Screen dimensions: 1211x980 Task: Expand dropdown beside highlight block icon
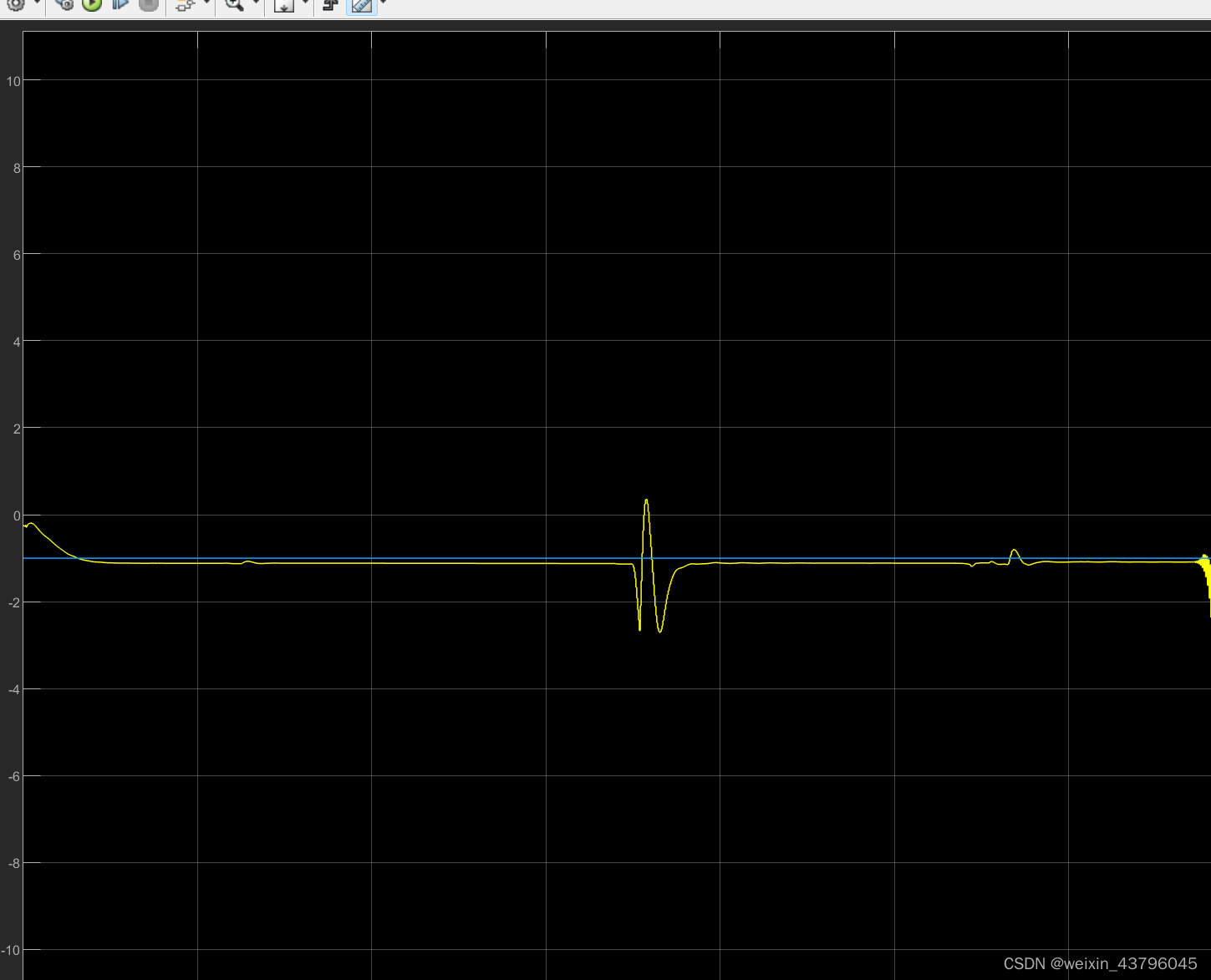point(206,3)
